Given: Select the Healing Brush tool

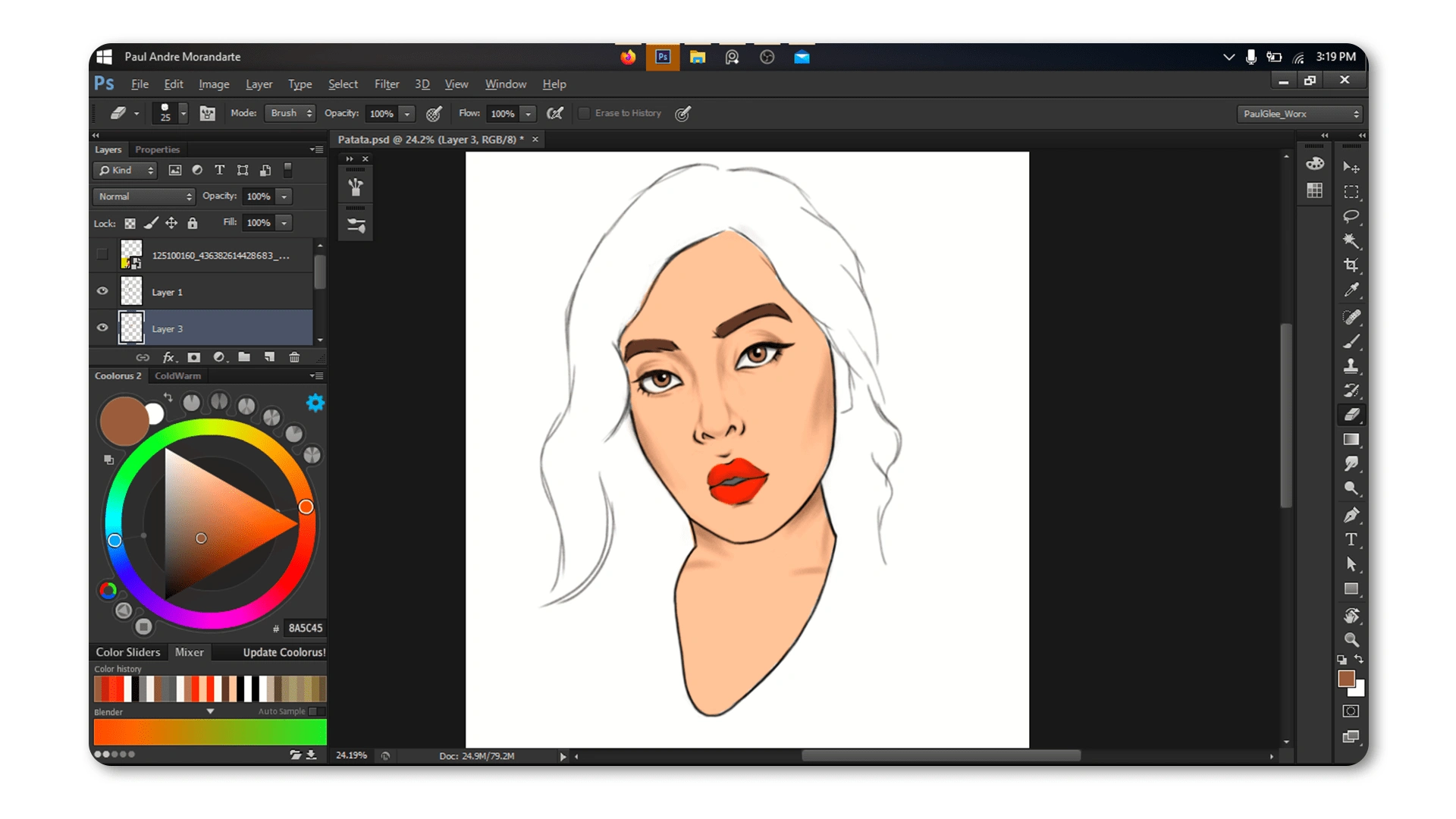Looking at the screenshot, I should 1351,317.
